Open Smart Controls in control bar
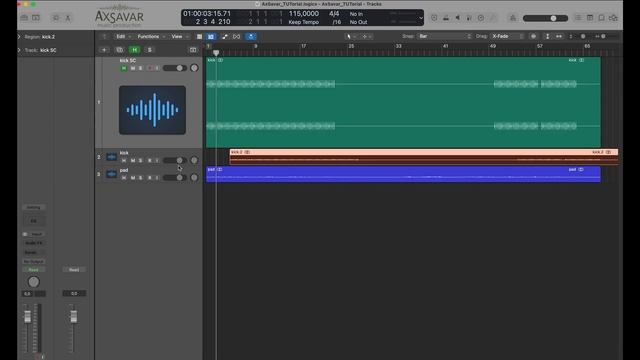 coord(56,18)
